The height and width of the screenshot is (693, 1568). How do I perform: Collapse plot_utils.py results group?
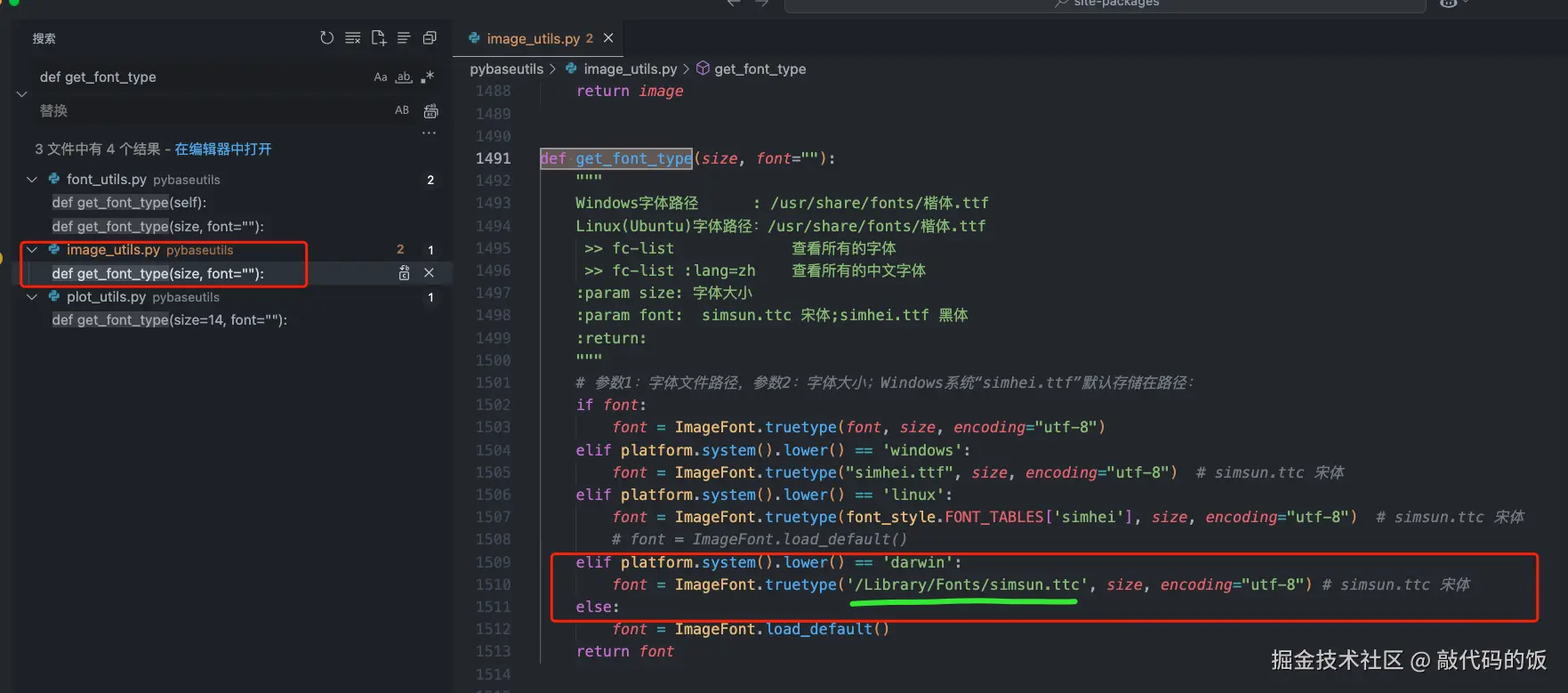pos(32,297)
